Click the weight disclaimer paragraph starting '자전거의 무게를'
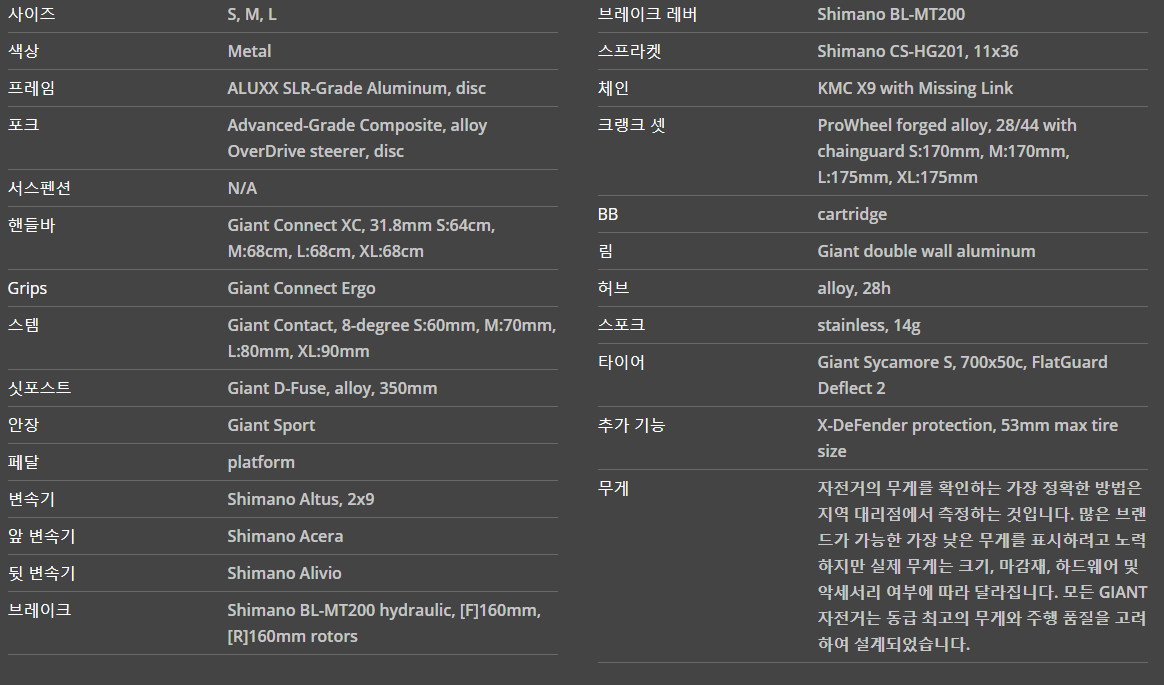 click(x=982, y=566)
